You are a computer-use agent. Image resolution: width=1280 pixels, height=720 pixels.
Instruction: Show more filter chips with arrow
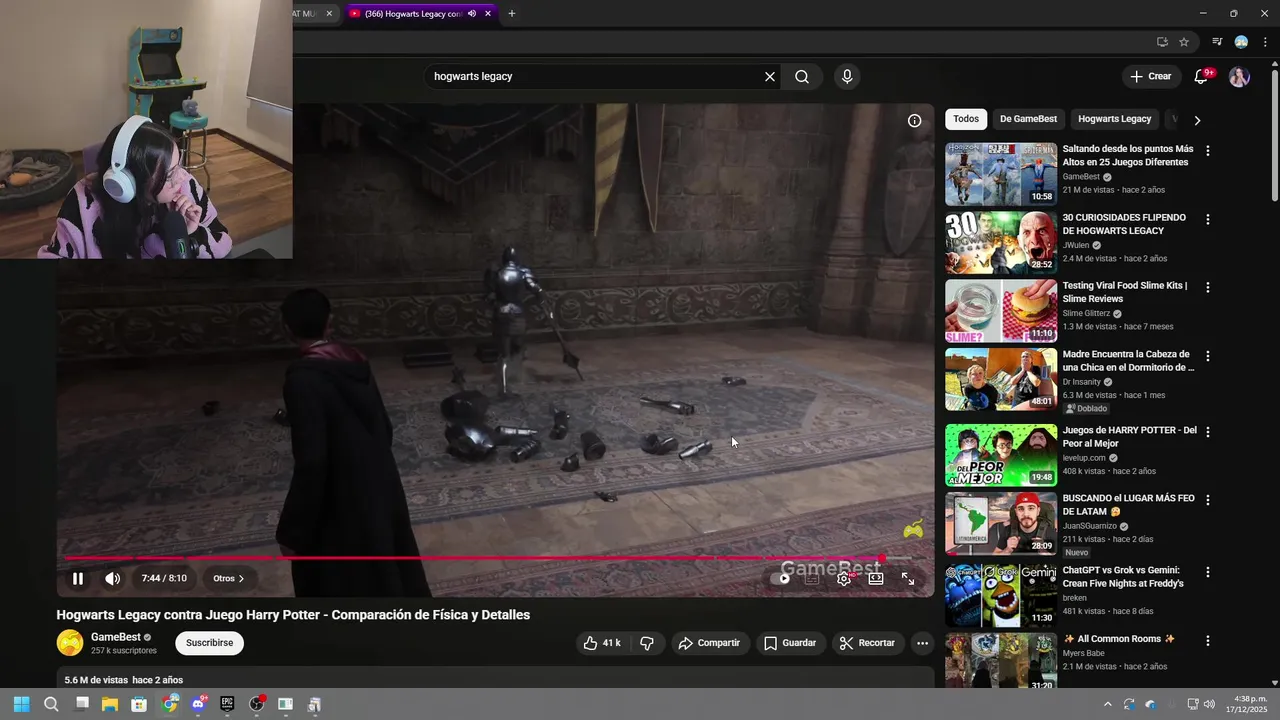tap(1197, 120)
